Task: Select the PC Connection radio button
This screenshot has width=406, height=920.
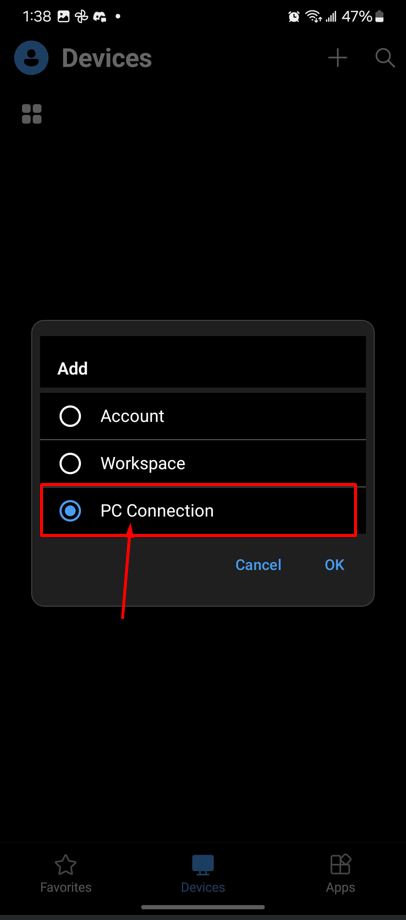Action: click(70, 511)
